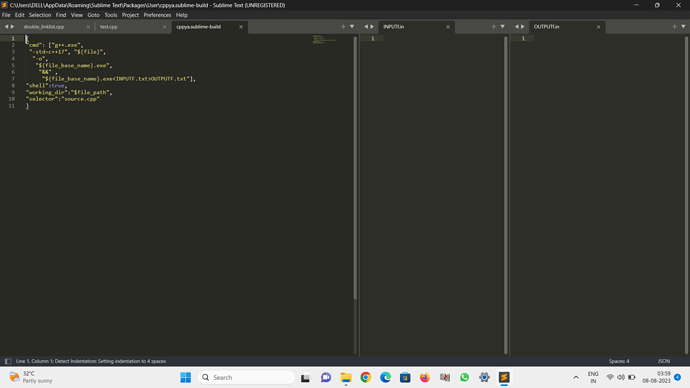Viewport: 690px width, 388px height.
Task: Open tab list dropdown in first pane
Action: tap(352, 27)
